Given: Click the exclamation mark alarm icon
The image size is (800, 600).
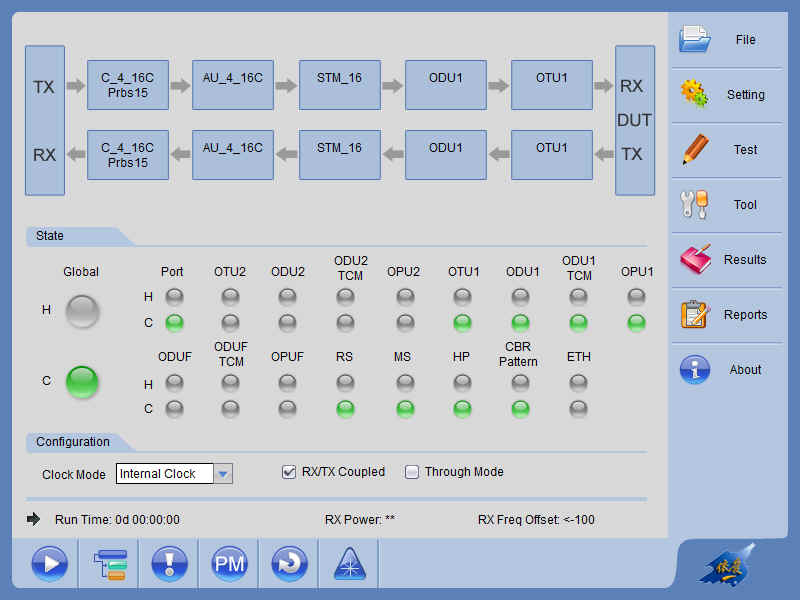Looking at the screenshot, I should click(x=169, y=565).
